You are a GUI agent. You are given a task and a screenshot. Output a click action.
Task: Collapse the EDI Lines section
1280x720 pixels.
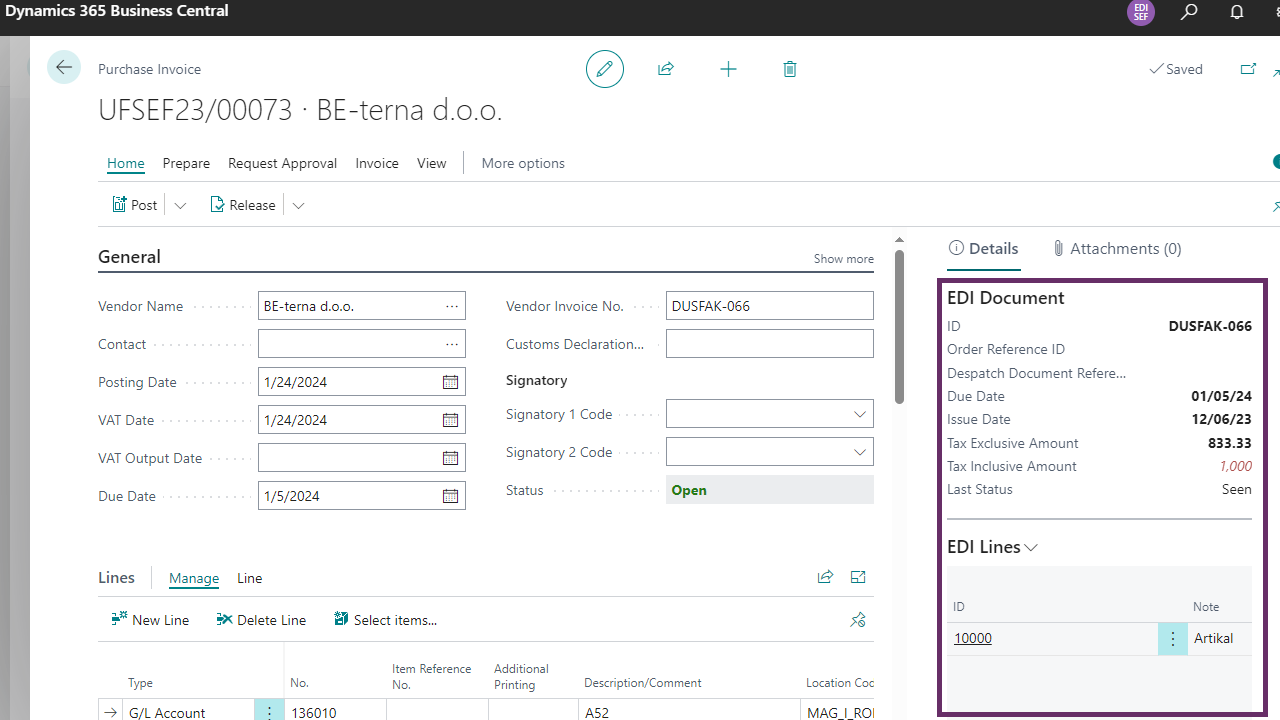pyautogui.click(x=1031, y=546)
